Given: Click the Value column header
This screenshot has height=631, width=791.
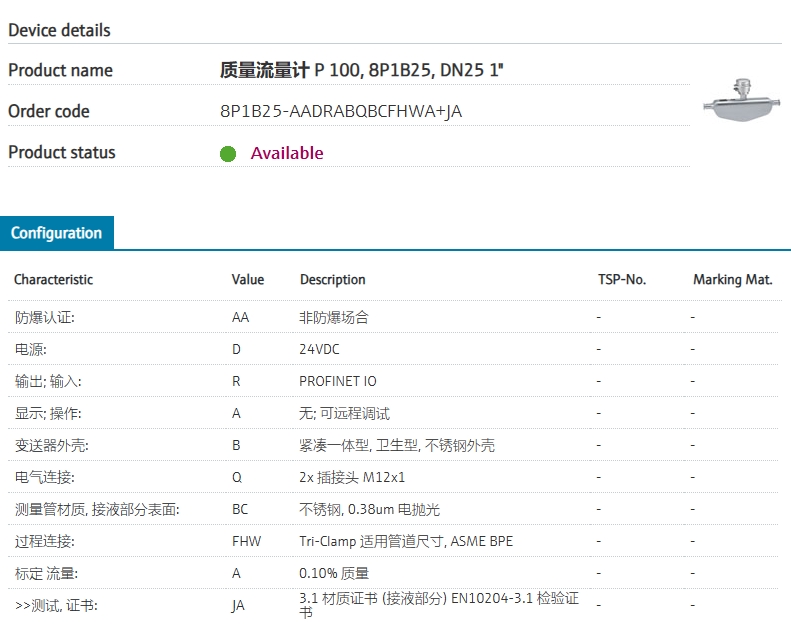Looking at the screenshot, I should click(x=248, y=279).
